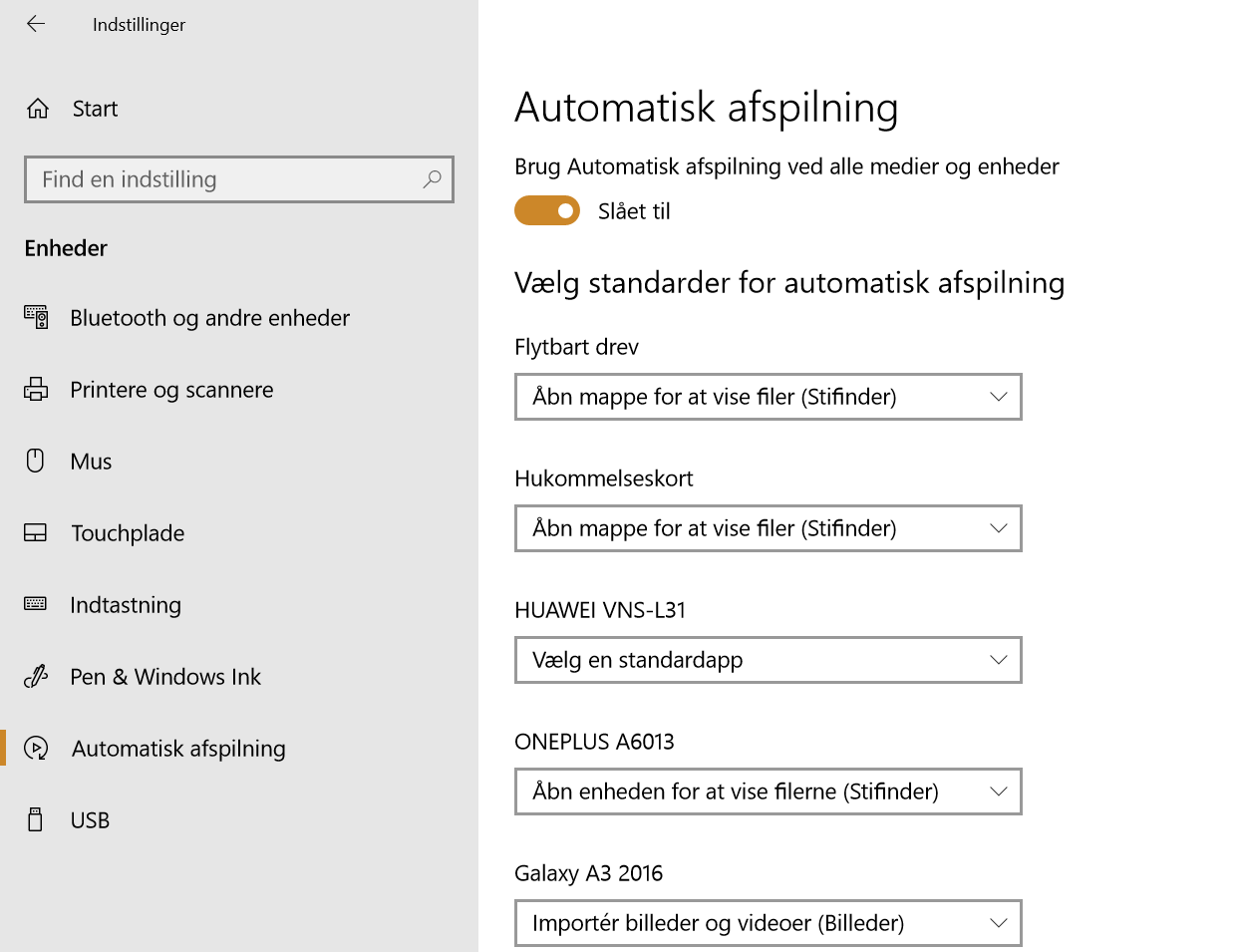Click the mouse icon beside Mus

click(x=36, y=461)
